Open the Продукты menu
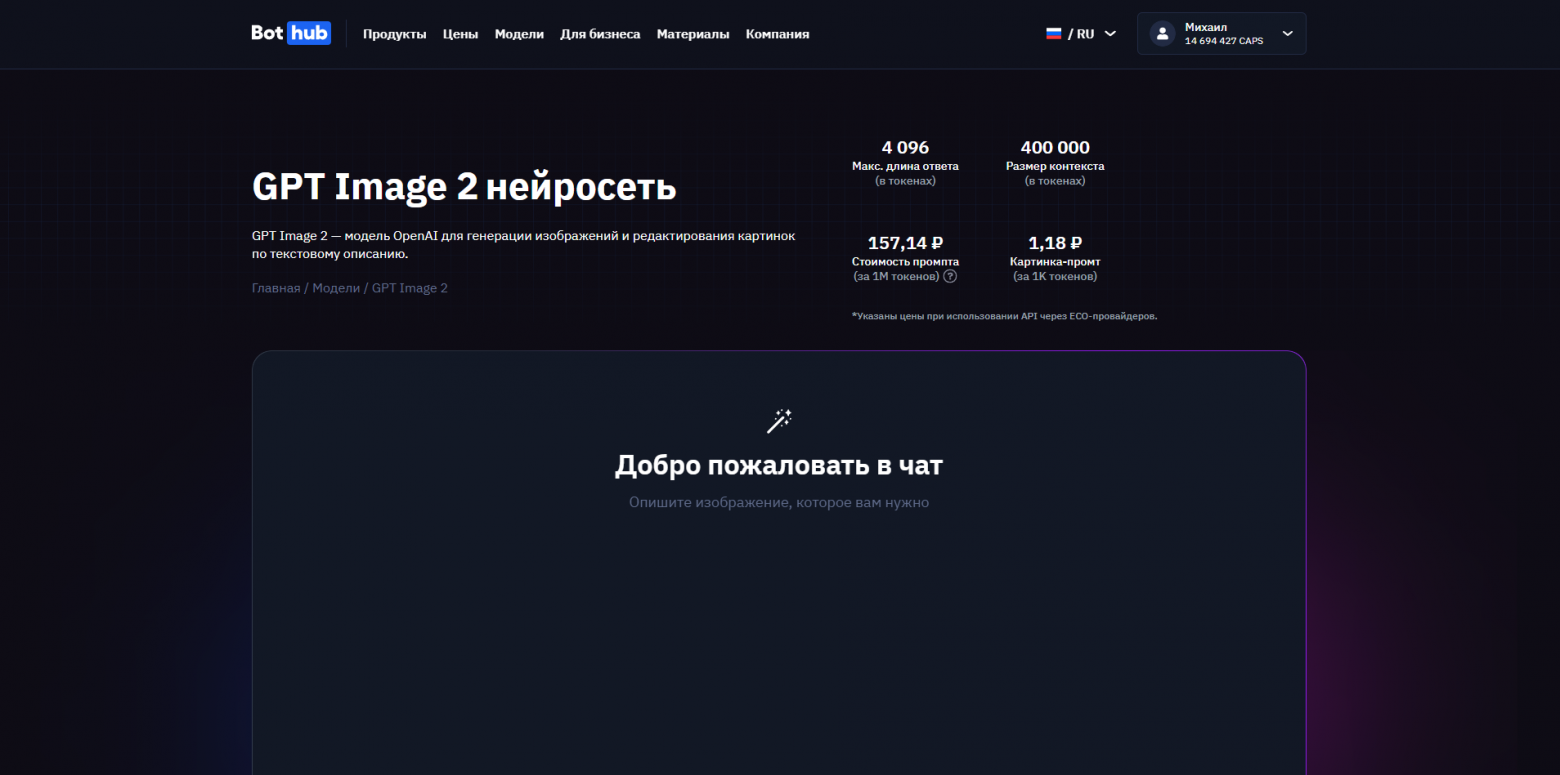 (395, 34)
